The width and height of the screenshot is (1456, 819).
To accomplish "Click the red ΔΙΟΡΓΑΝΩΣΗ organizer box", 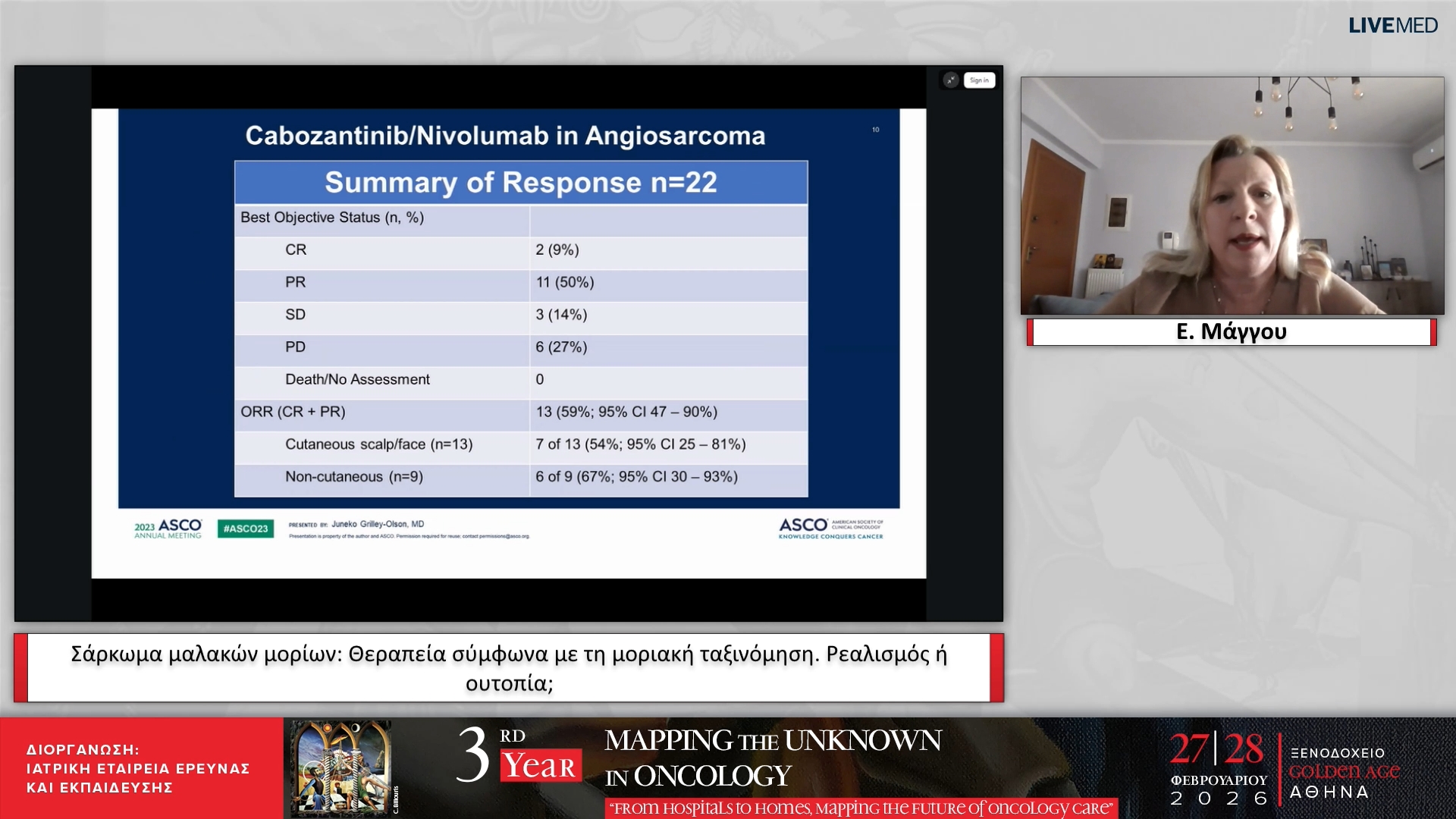I will [141, 768].
